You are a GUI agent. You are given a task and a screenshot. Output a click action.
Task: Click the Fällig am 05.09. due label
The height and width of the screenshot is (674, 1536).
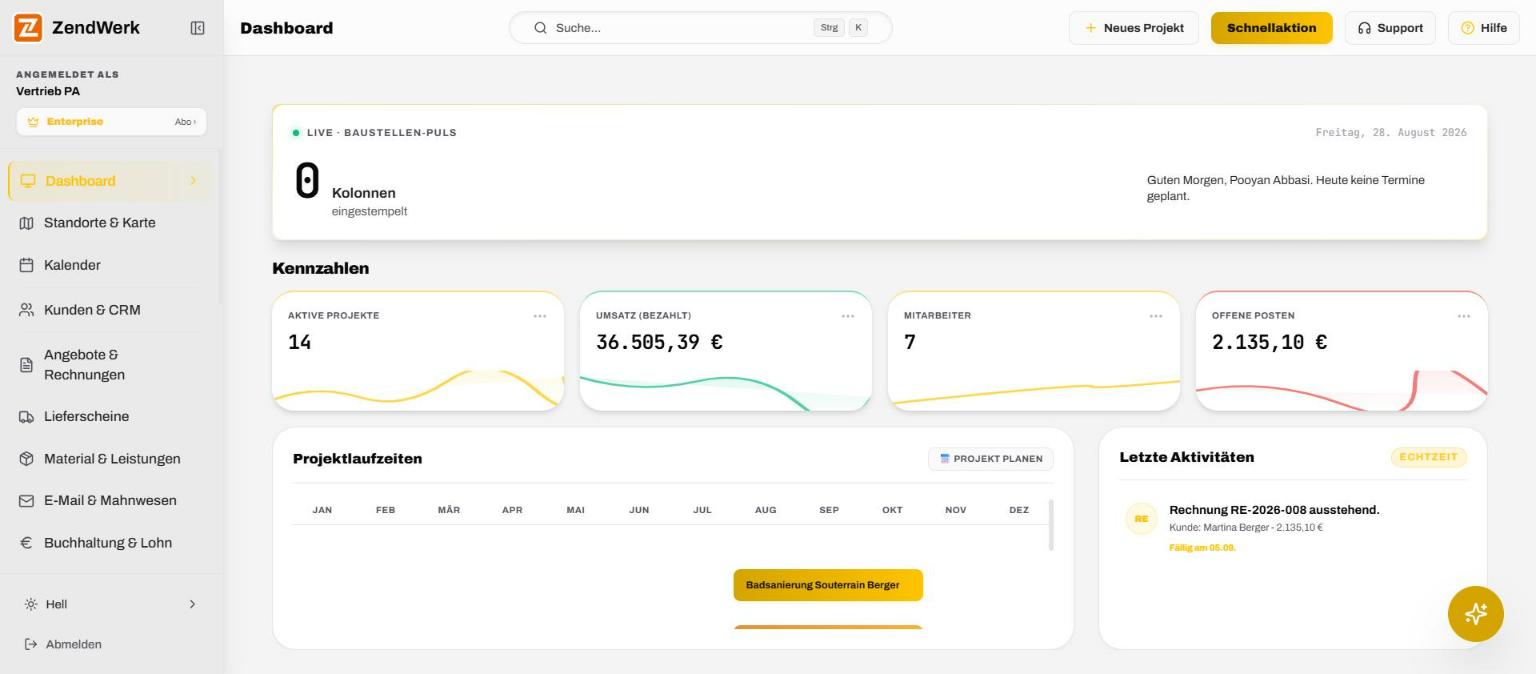pyautogui.click(x=1202, y=548)
